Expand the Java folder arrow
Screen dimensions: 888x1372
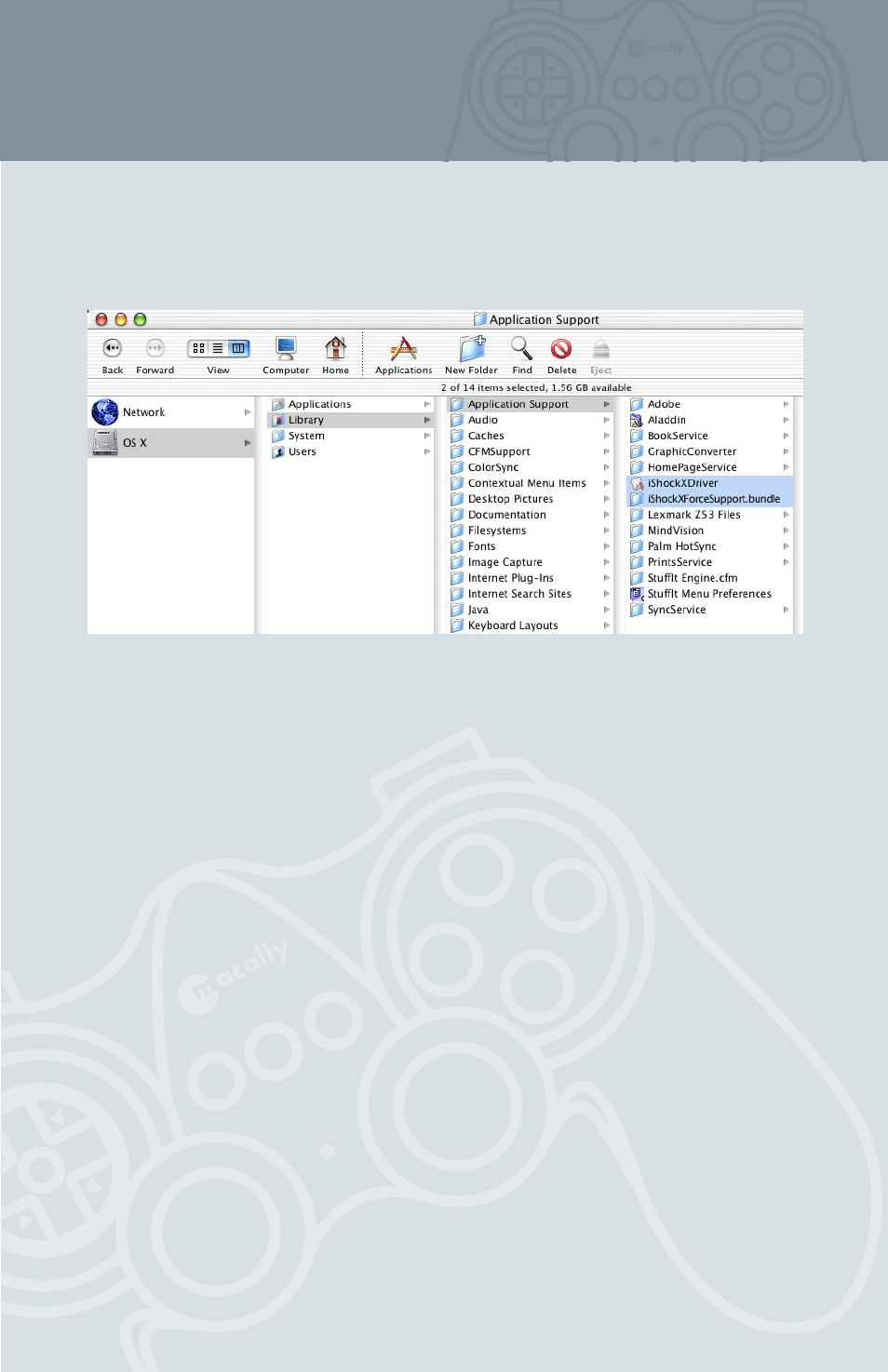[607, 610]
